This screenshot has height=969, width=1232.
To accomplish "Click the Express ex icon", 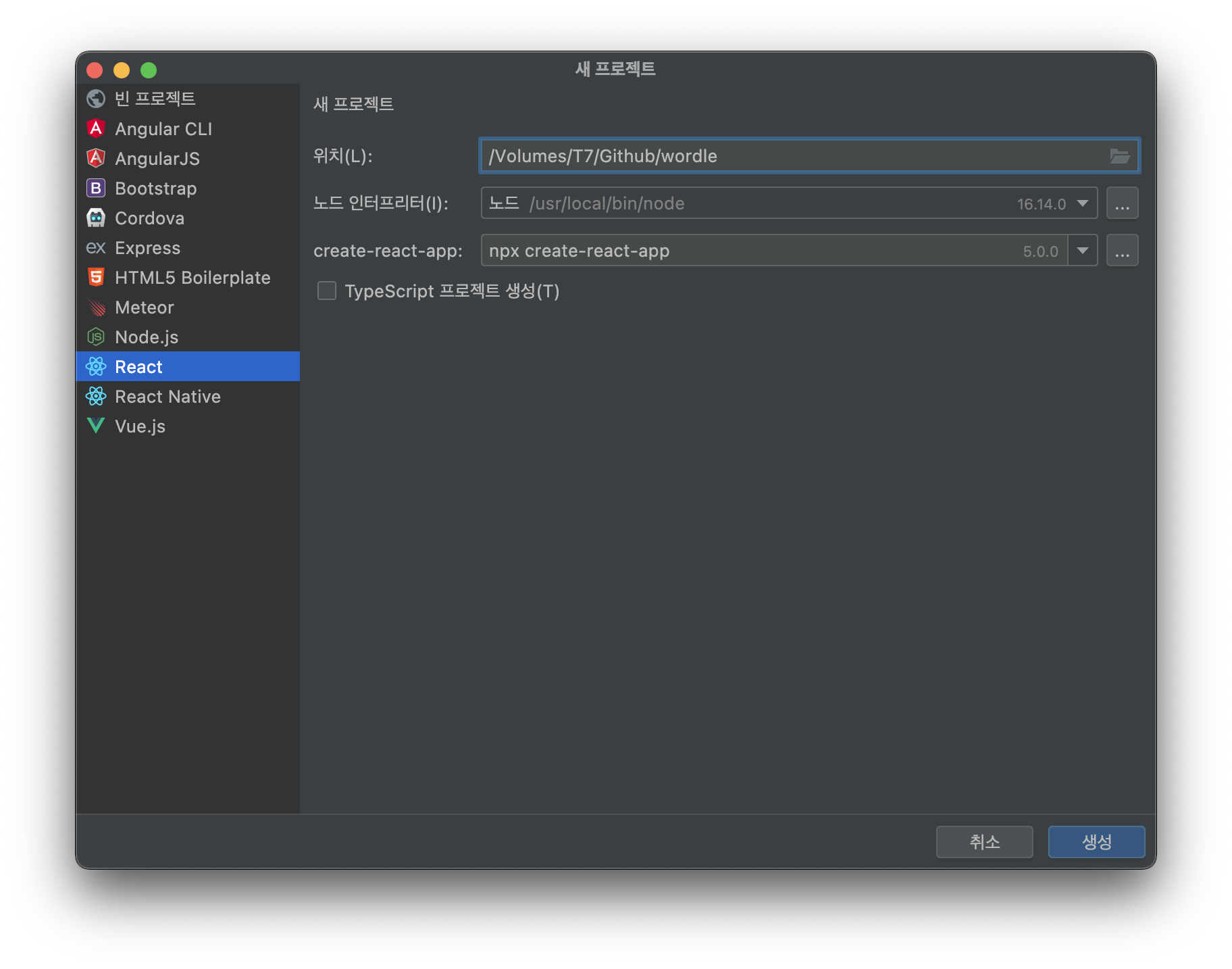I will pos(96,247).
